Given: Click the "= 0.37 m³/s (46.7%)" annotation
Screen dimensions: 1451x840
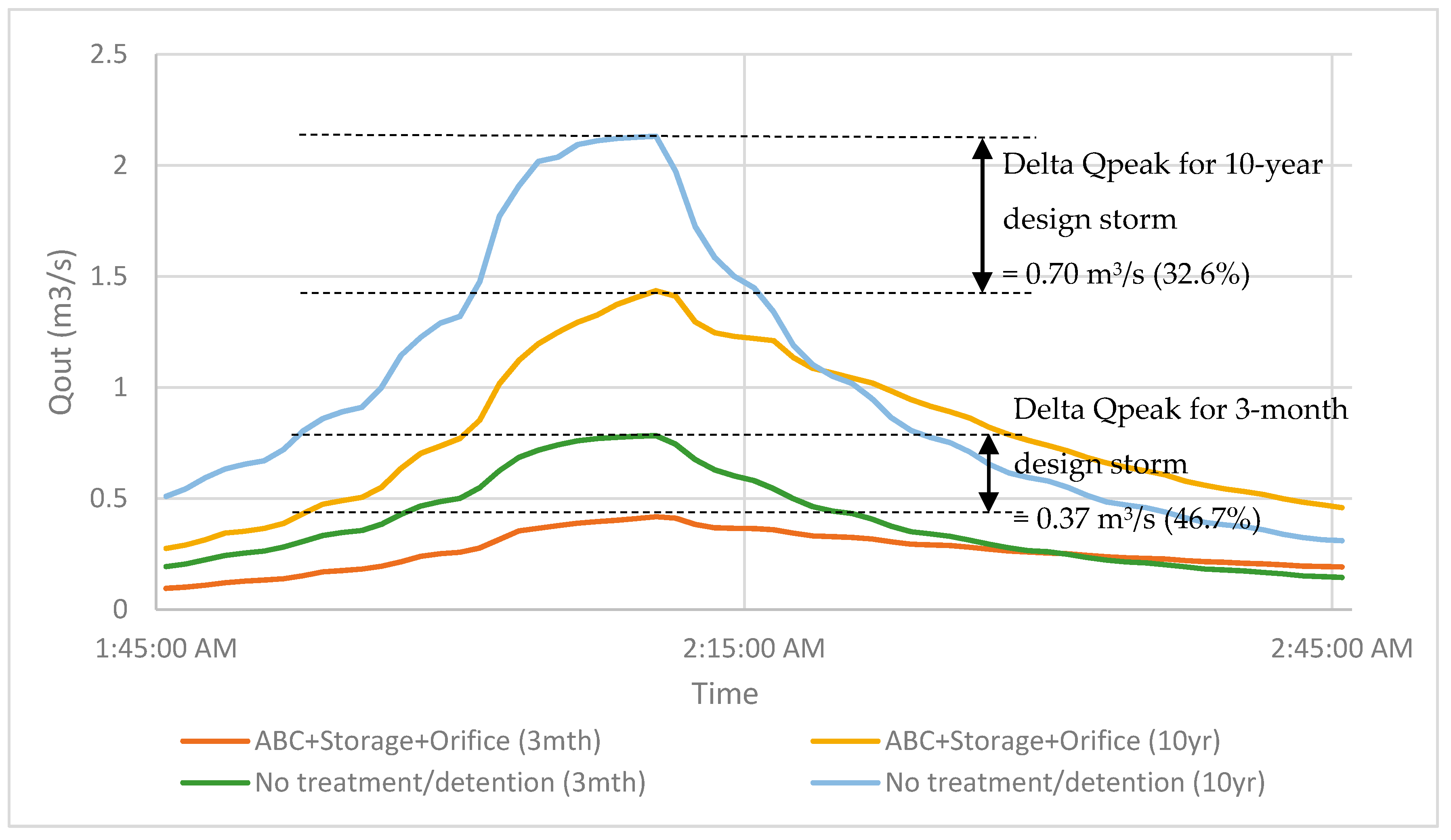Looking at the screenshot, I should coord(1137,519).
